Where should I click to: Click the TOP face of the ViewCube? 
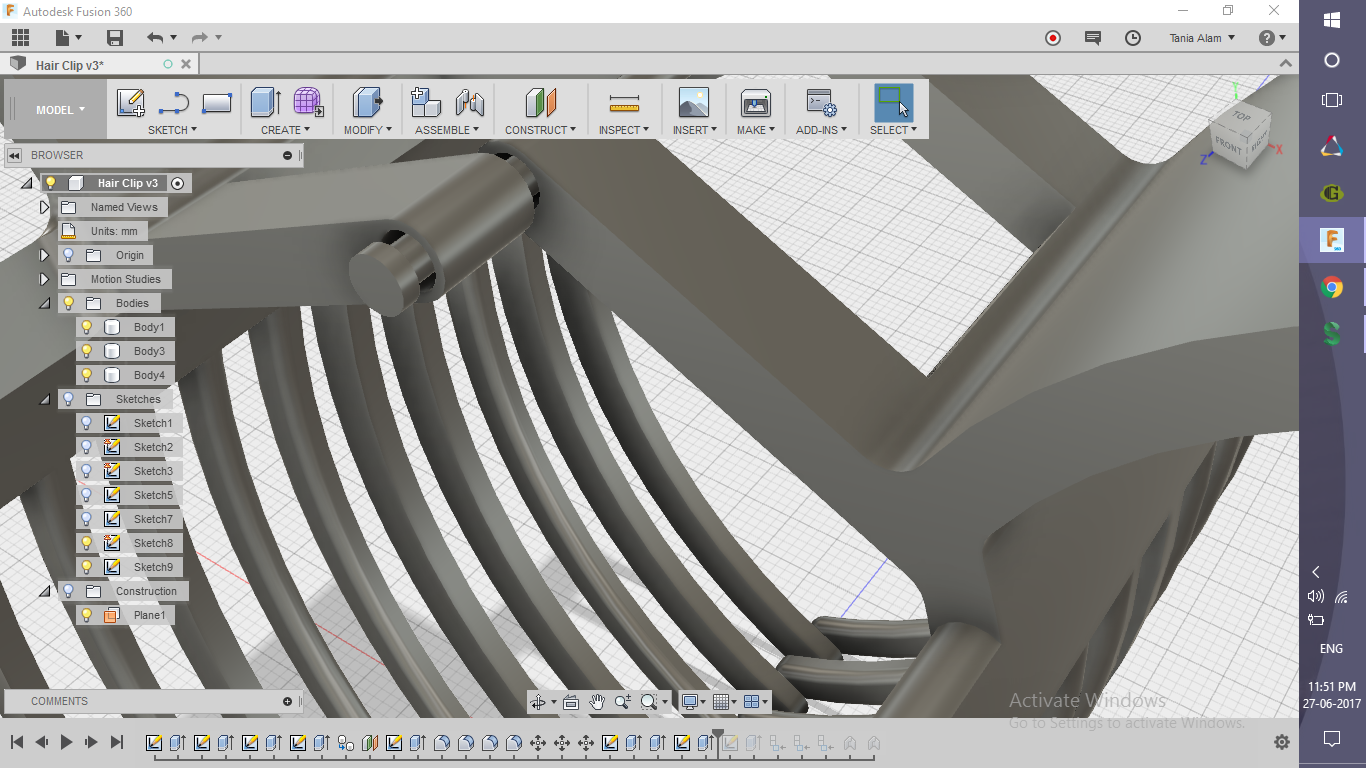1241,117
